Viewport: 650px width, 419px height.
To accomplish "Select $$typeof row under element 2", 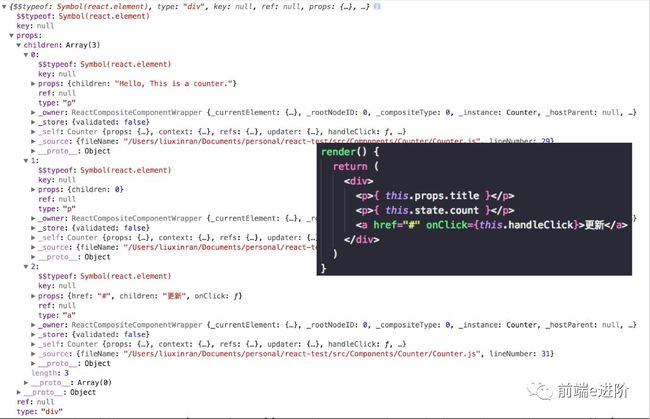I will point(104,276).
